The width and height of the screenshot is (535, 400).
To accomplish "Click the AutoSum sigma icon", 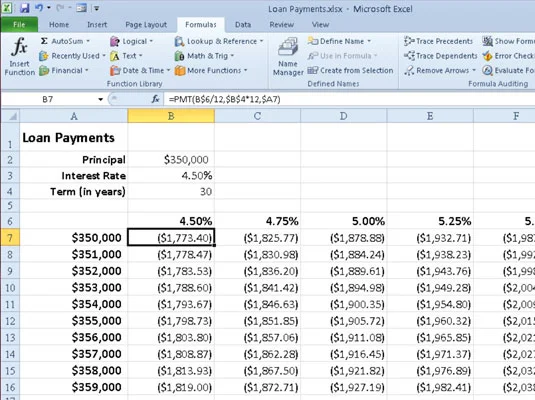I will (44, 41).
